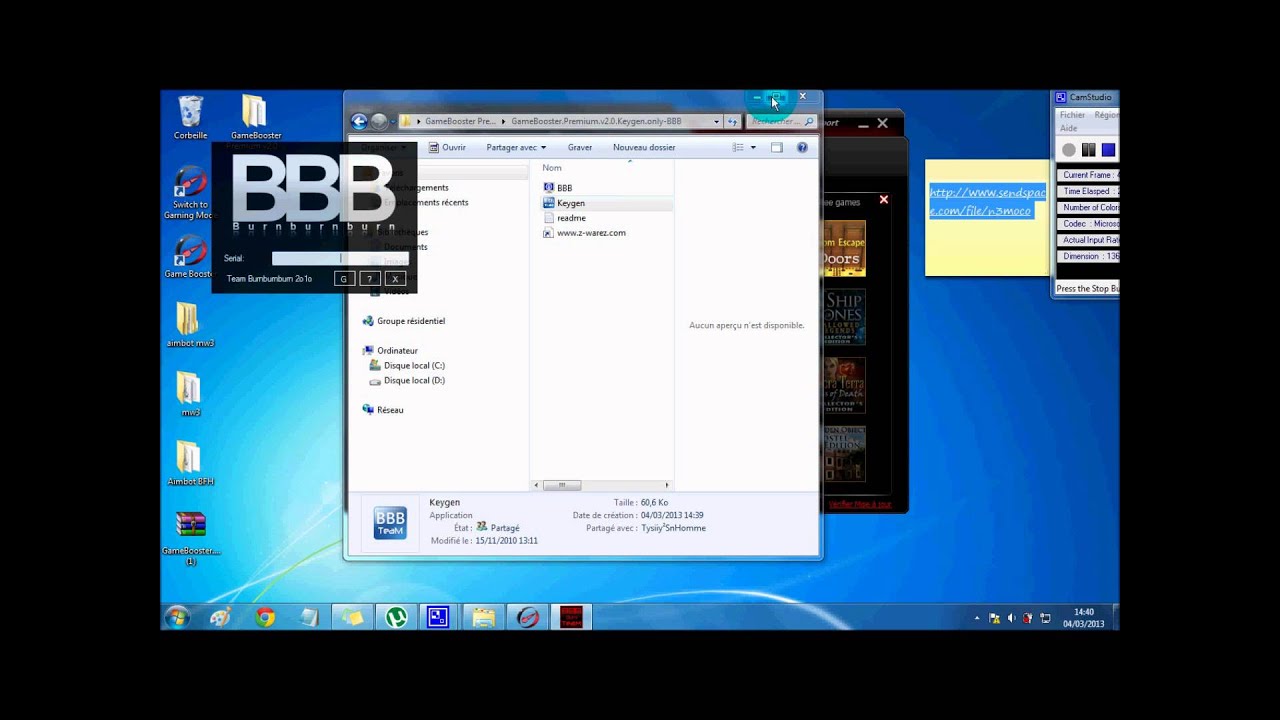Select the Aimbot BFH desktop folder
This screenshot has width=1280, height=720.
click(190, 463)
